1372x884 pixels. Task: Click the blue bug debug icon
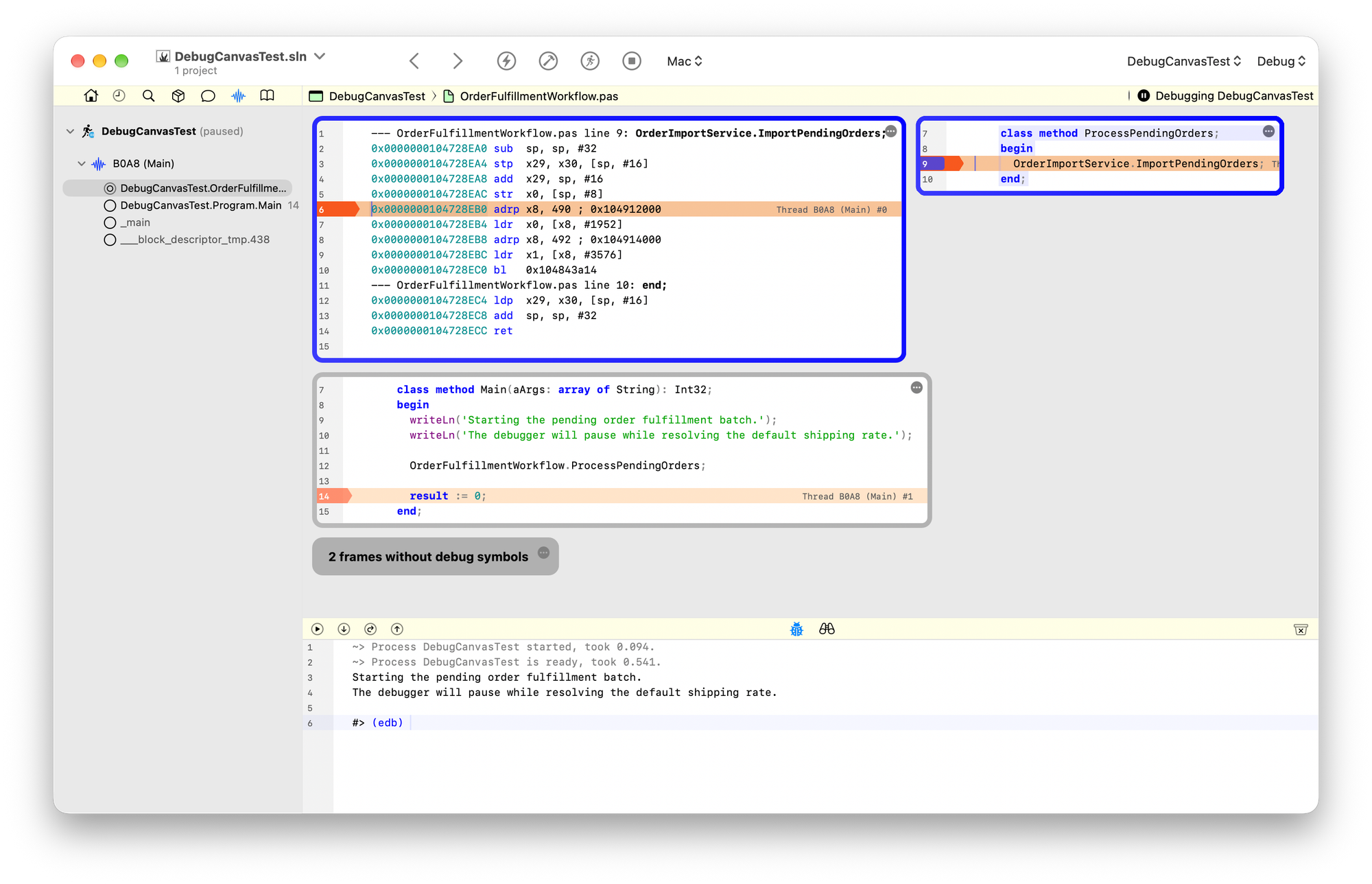pos(796,629)
